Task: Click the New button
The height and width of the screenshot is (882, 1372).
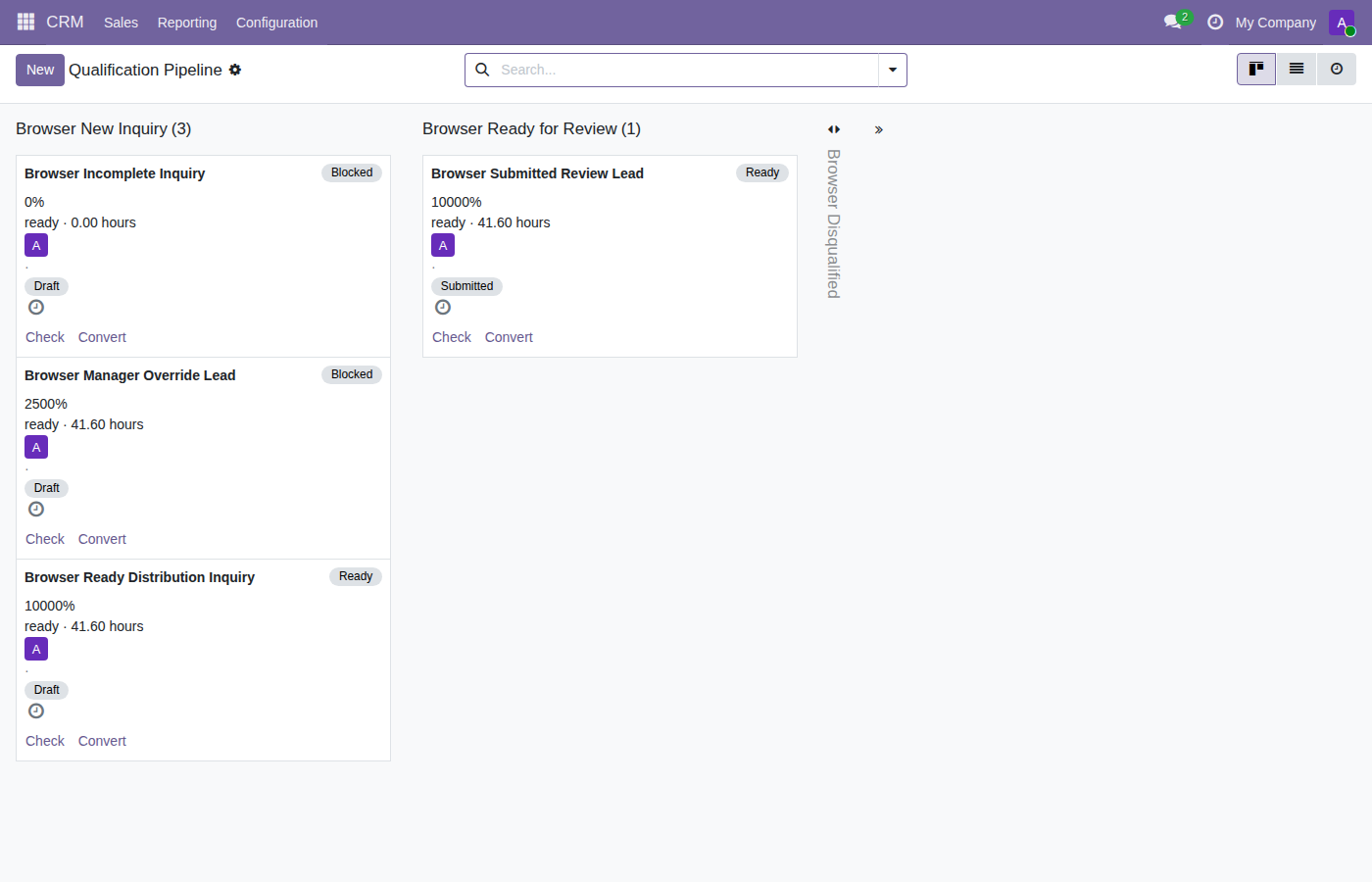Action: click(x=40, y=70)
